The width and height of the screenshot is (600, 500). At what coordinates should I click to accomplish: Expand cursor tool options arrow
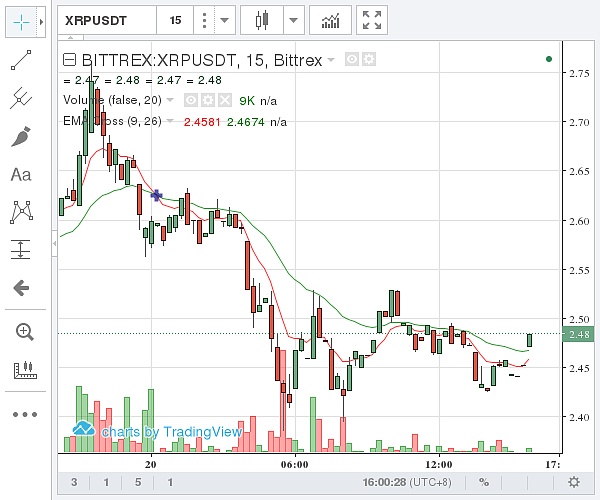point(41,22)
